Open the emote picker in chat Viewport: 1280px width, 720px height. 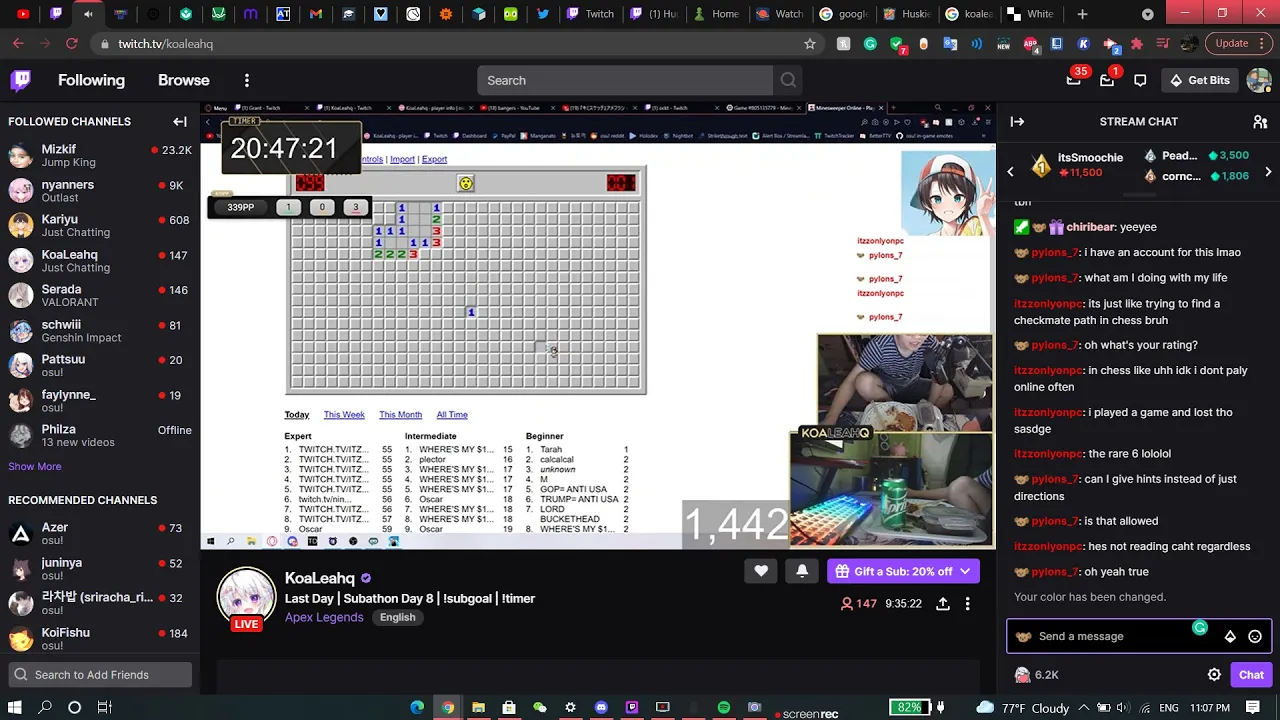1255,636
